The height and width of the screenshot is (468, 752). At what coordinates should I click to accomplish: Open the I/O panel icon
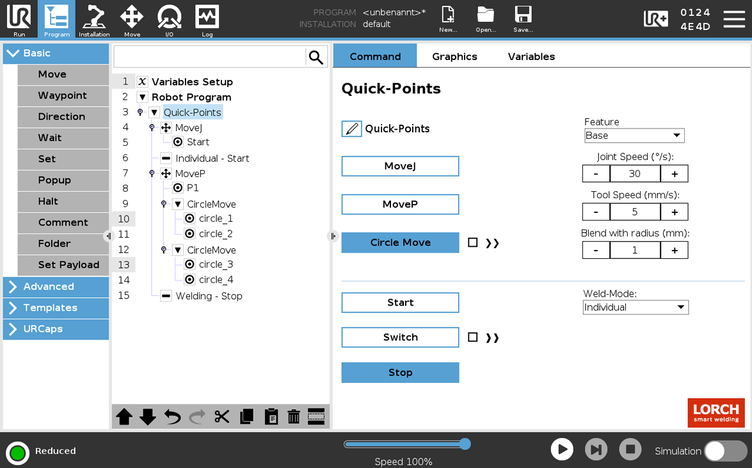169,19
